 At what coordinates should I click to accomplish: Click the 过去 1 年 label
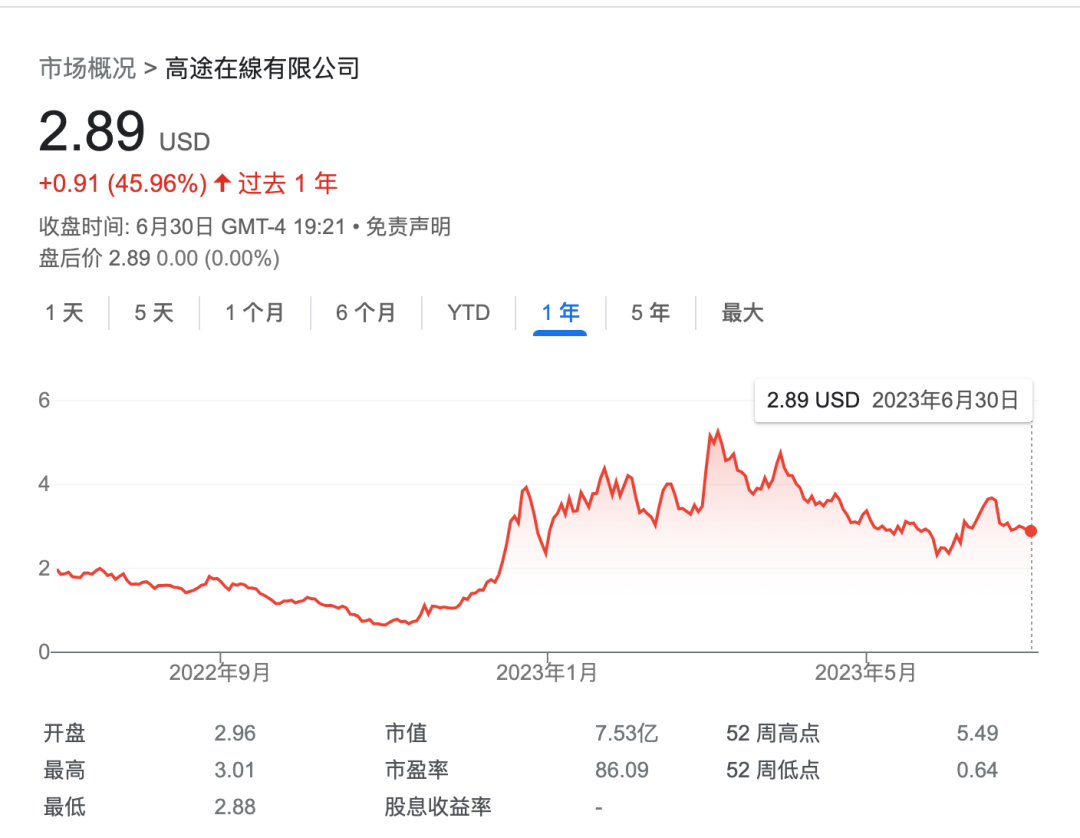[288, 184]
